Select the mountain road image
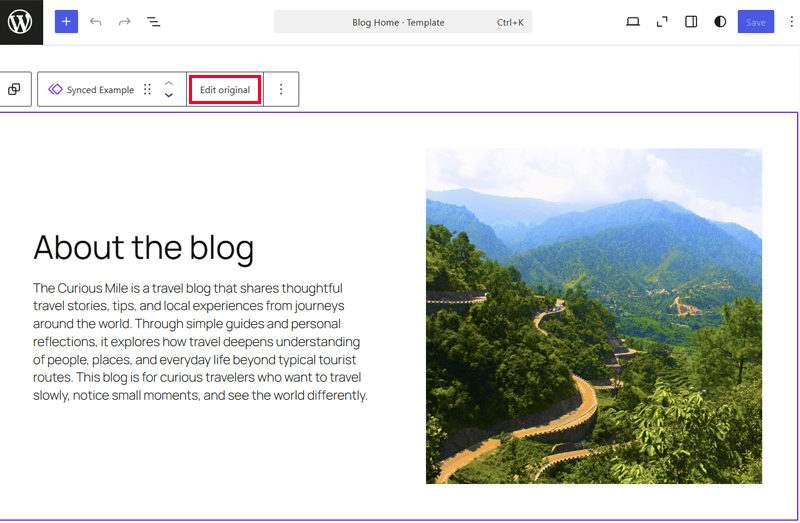 pyautogui.click(x=593, y=316)
